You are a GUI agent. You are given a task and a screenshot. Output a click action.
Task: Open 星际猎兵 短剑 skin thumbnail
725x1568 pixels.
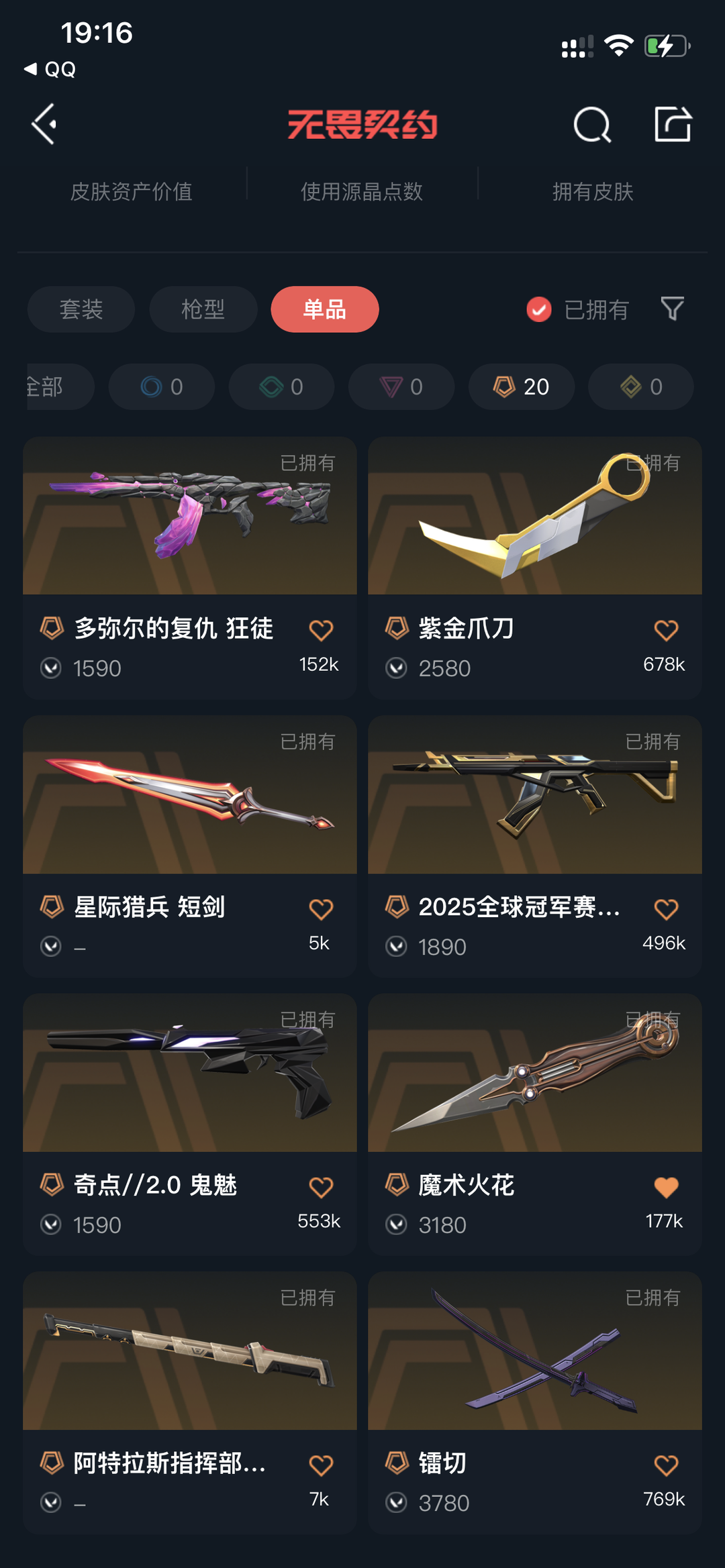[x=190, y=794]
